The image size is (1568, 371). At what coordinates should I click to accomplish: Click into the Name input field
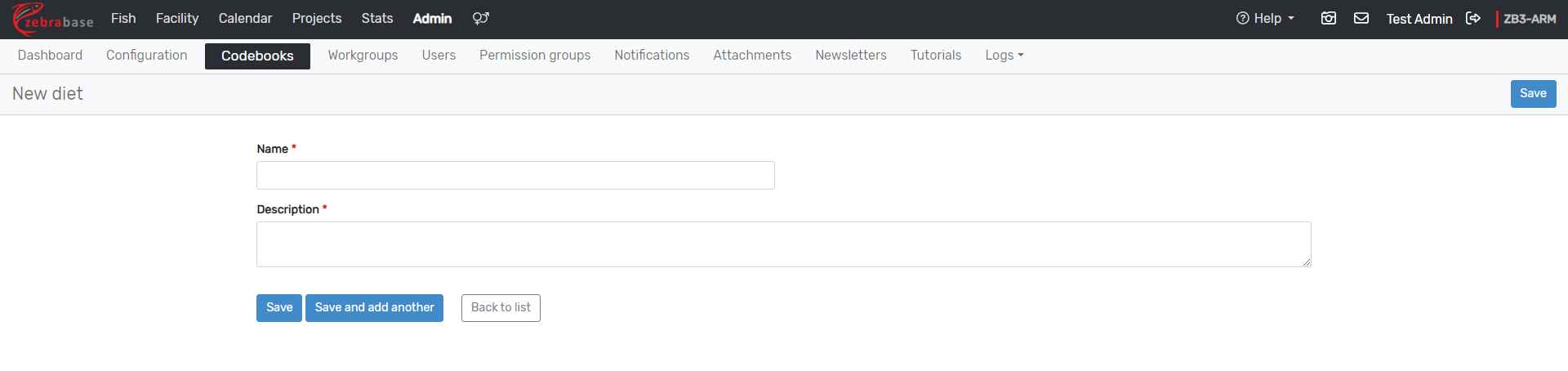tap(515, 176)
